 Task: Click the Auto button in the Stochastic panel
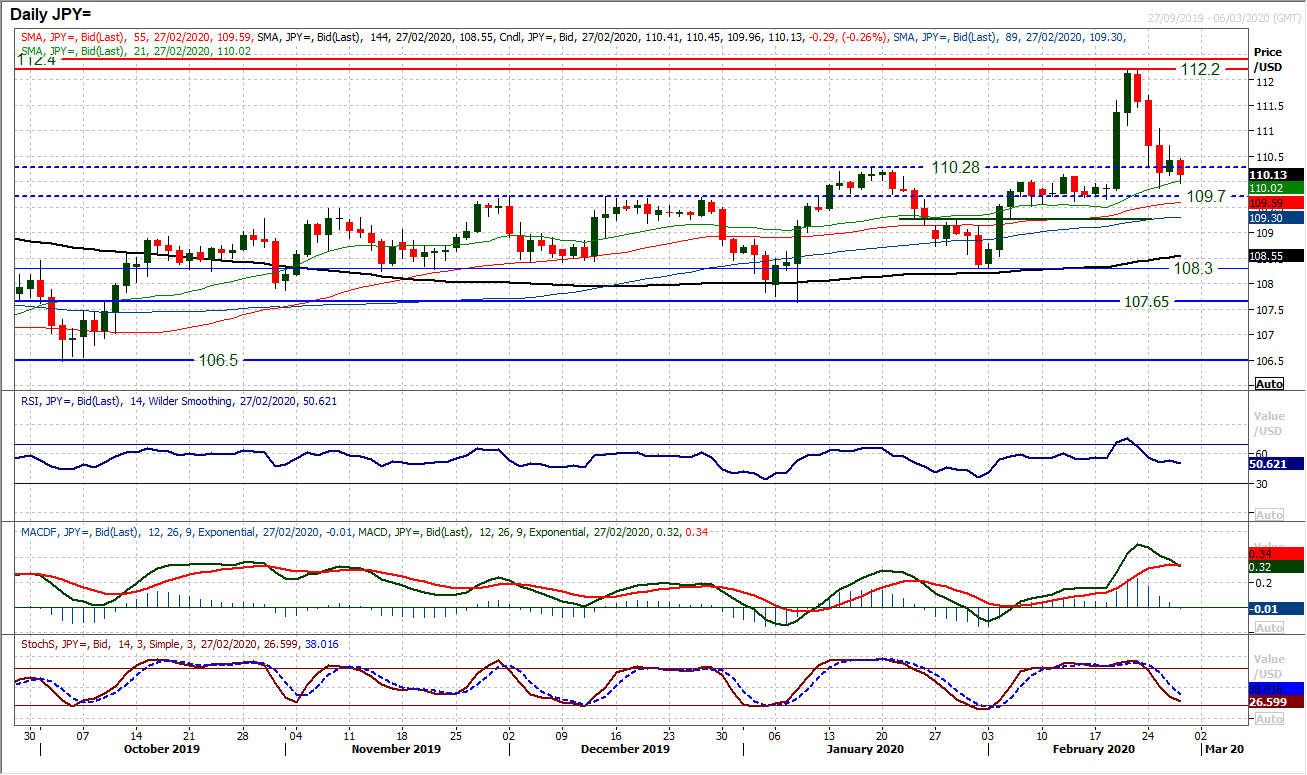pos(1269,719)
